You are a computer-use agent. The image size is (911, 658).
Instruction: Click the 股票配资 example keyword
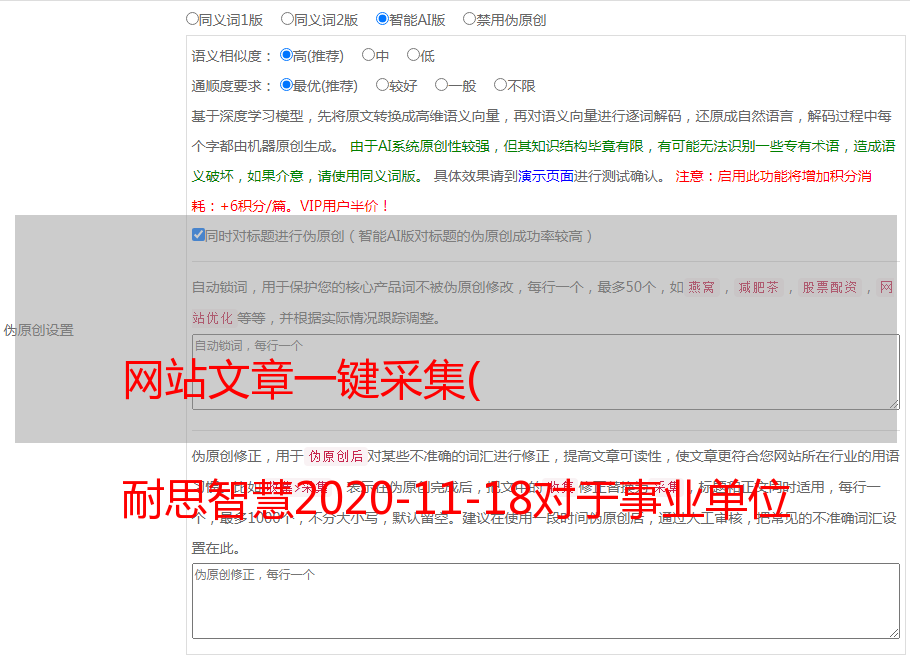pyautogui.click(x=830, y=287)
